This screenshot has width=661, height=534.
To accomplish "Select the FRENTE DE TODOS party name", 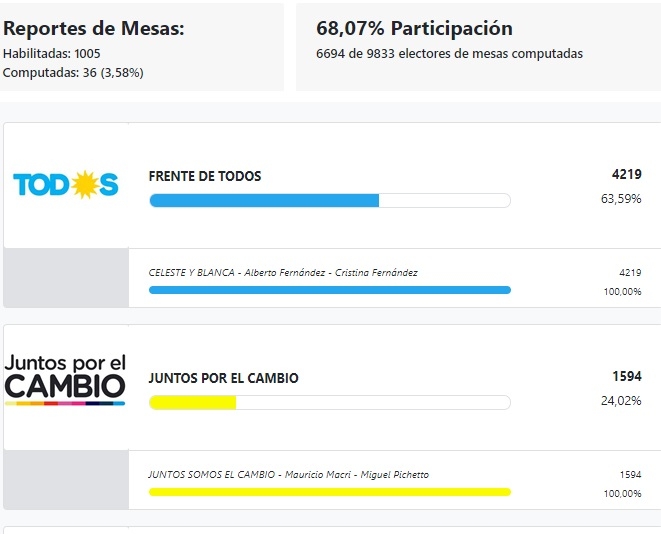I will (x=205, y=176).
